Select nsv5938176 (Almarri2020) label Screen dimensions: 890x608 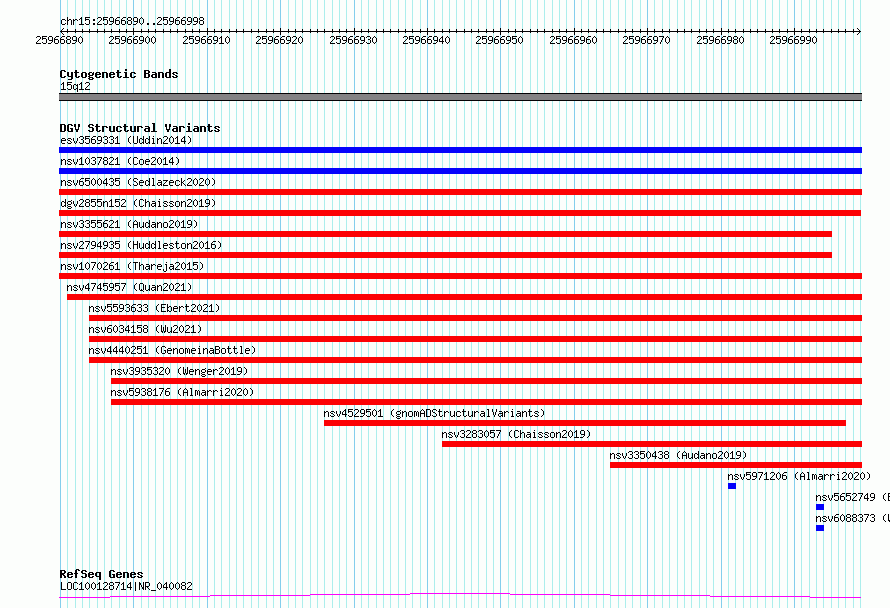[x=182, y=392]
